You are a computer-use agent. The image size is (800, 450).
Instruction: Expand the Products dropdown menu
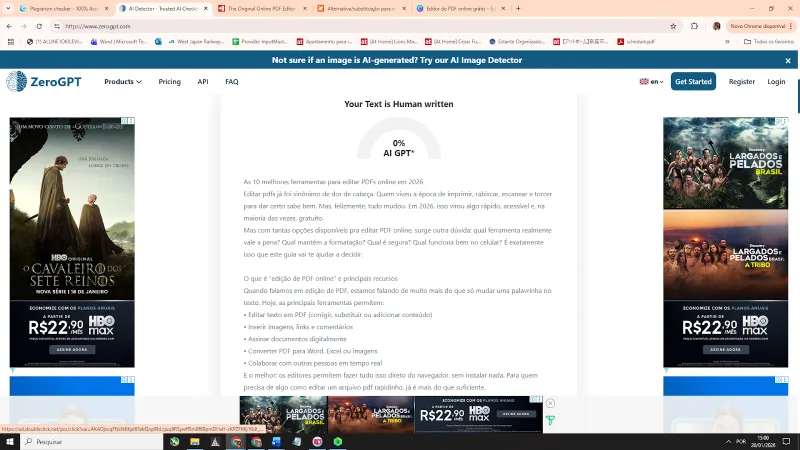(x=123, y=81)
